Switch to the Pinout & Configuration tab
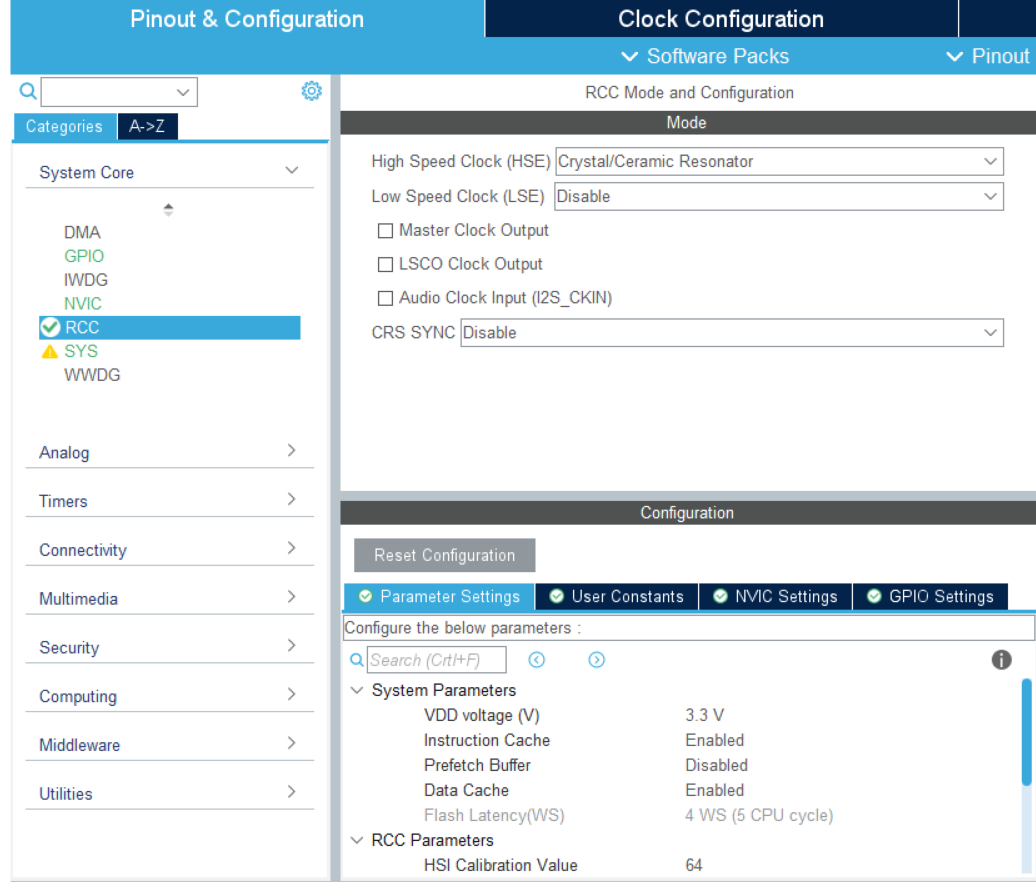1036x882 pixels. point(247,18)
